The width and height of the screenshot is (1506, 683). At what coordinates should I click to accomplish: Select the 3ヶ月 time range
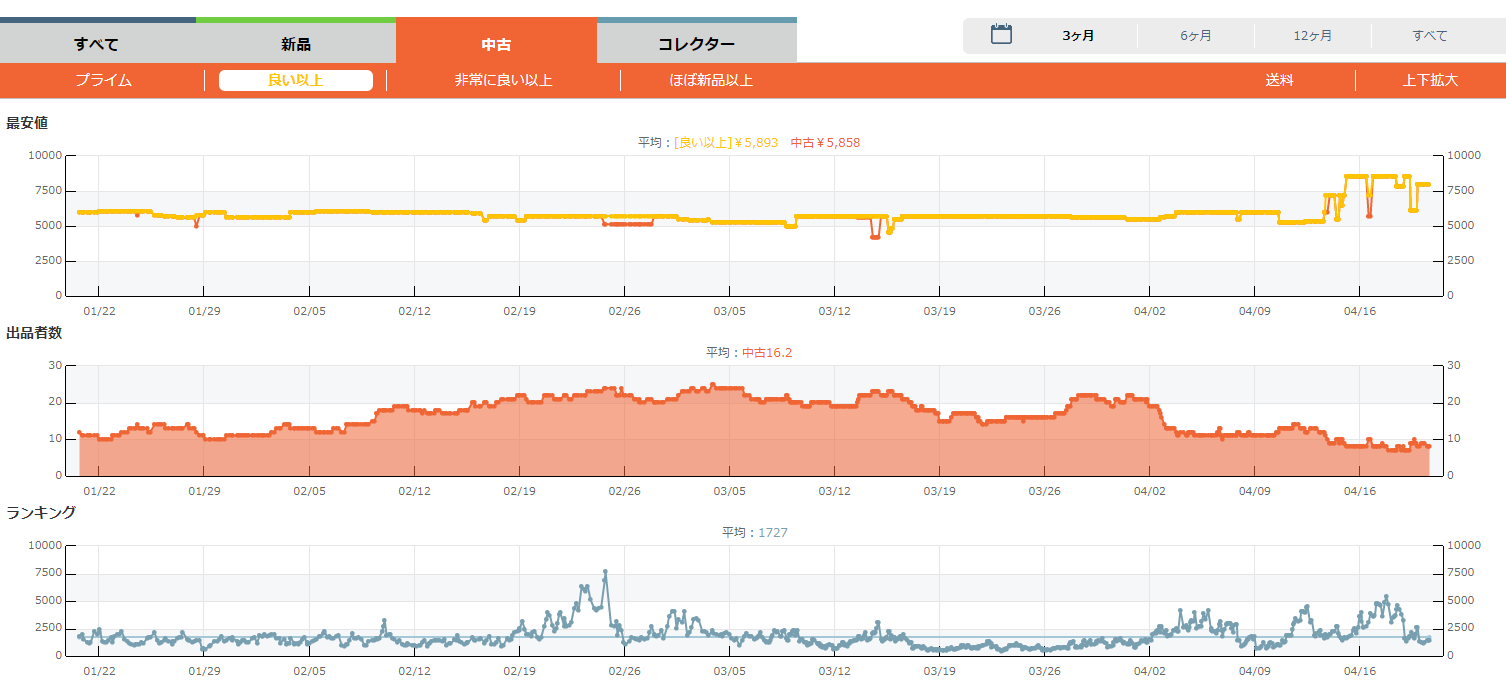tap(1078, 36)
